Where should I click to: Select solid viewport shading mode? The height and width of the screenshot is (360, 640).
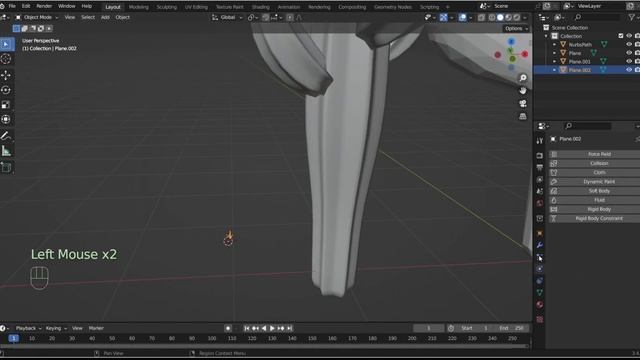point(500,17)
